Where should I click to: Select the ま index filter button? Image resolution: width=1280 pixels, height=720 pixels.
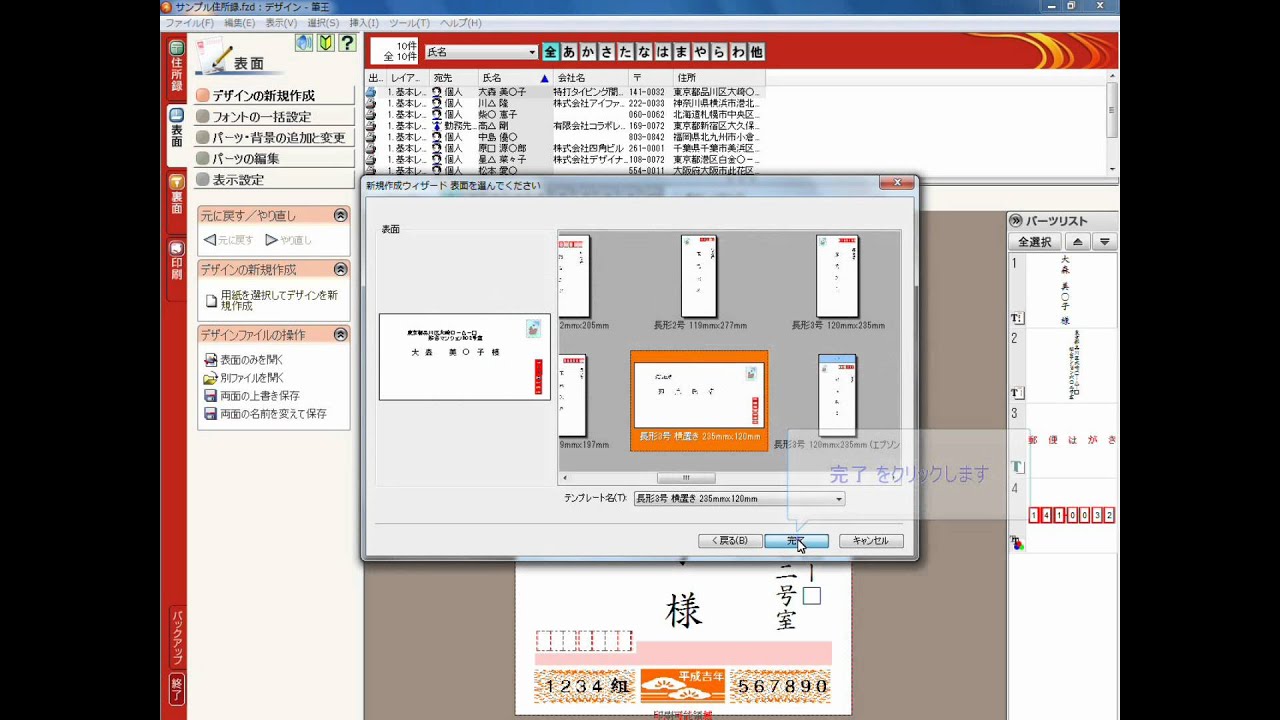coord(681,52)
